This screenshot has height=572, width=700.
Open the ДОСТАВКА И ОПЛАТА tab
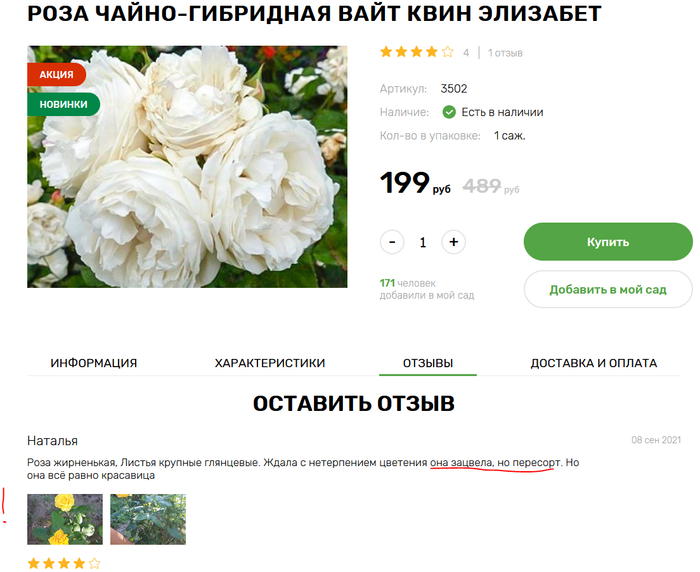pos(594,363)
